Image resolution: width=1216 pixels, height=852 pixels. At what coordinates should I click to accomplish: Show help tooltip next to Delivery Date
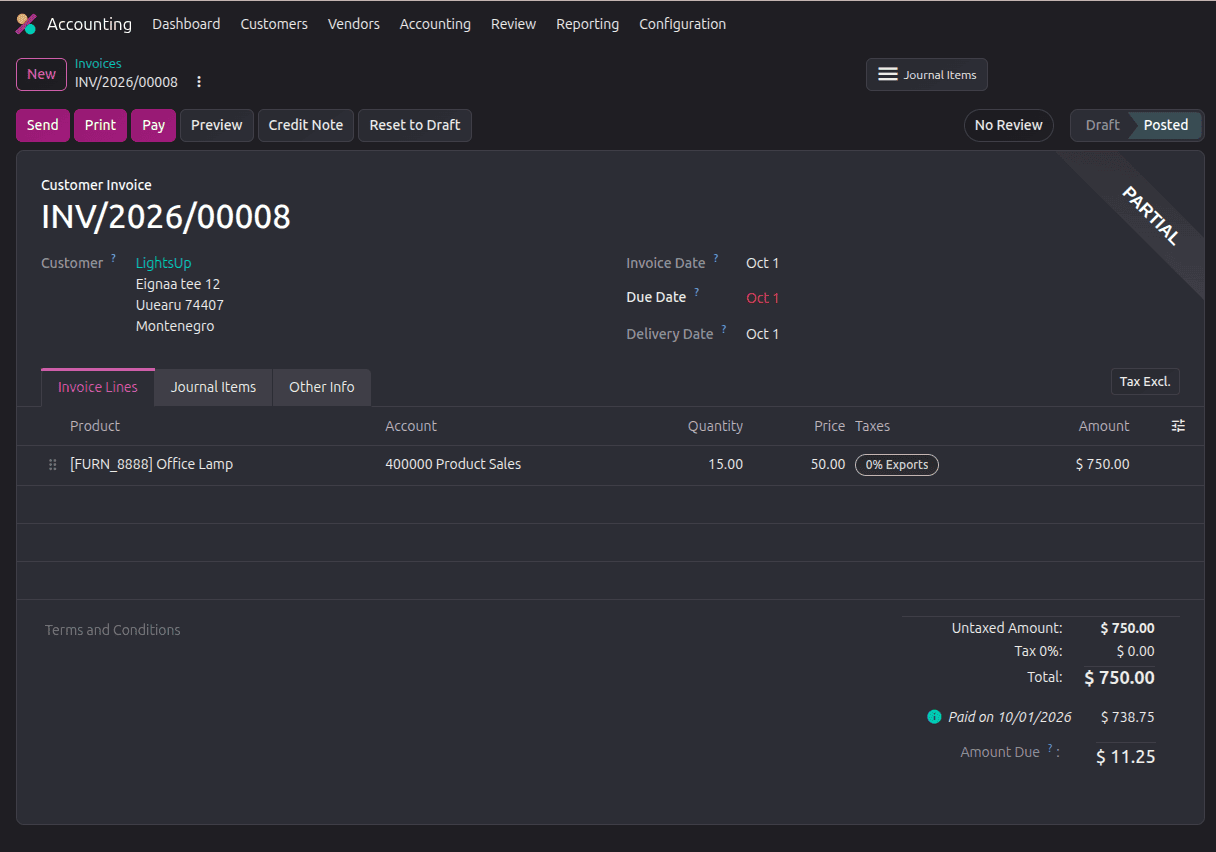click(724, 329)
